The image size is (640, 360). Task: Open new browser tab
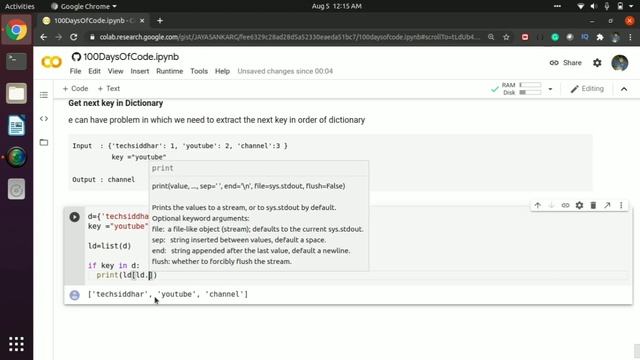click(x=160, y=20)
